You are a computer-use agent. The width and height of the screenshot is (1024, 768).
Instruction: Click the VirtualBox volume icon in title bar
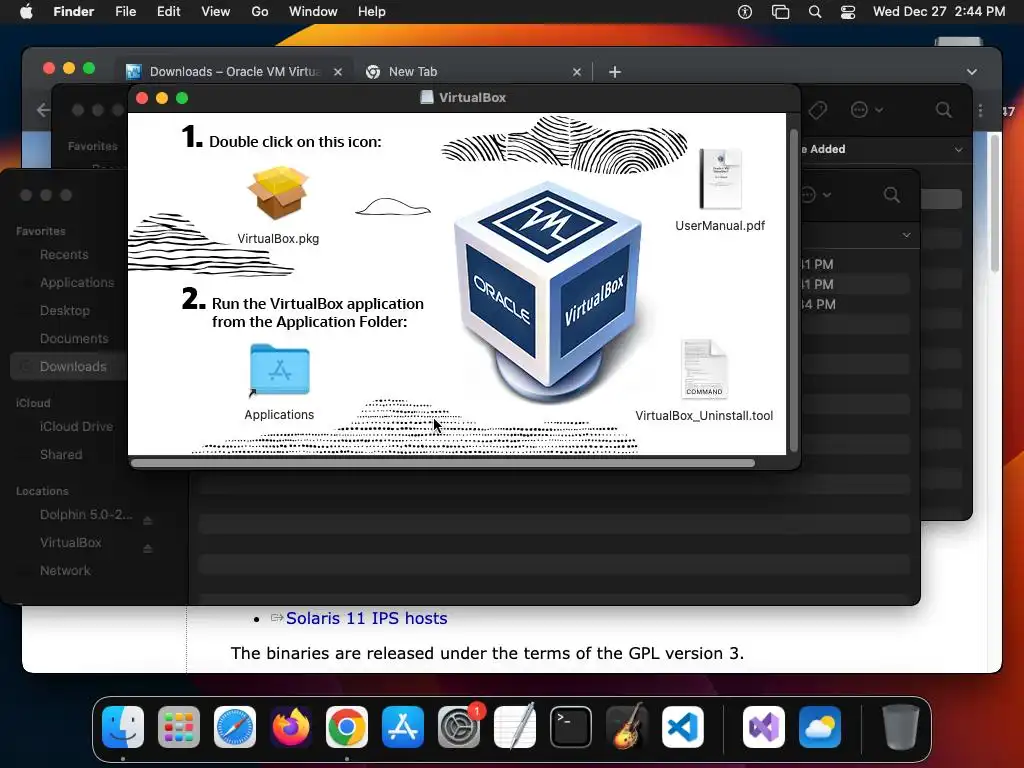click(x=426, y=97)
